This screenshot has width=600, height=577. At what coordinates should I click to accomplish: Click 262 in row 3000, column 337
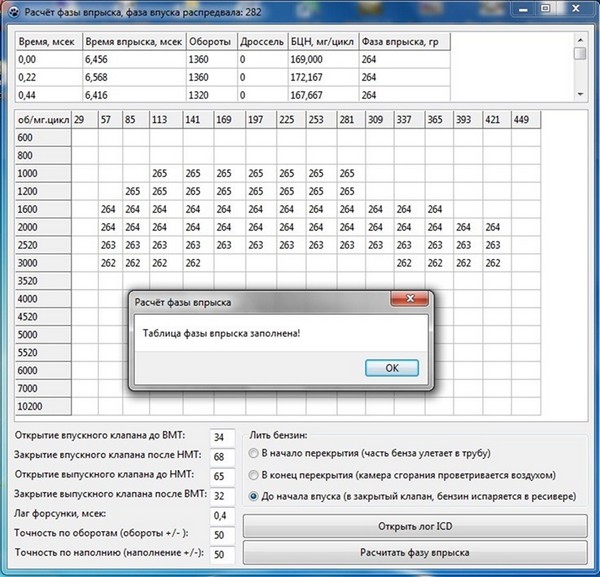click(x=409, y=263)
